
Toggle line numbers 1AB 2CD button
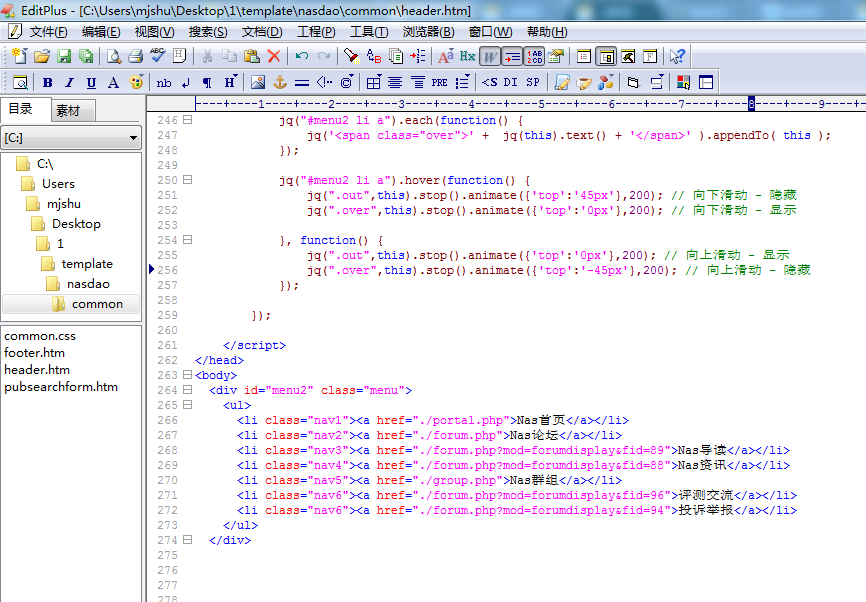click(534, 56)
